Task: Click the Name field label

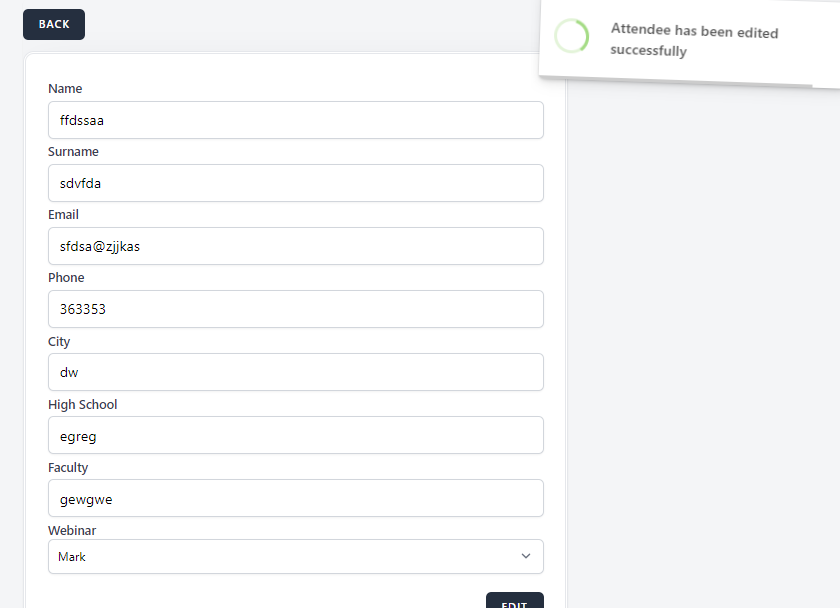Action: pyautogui.click(x=65, y=89)
